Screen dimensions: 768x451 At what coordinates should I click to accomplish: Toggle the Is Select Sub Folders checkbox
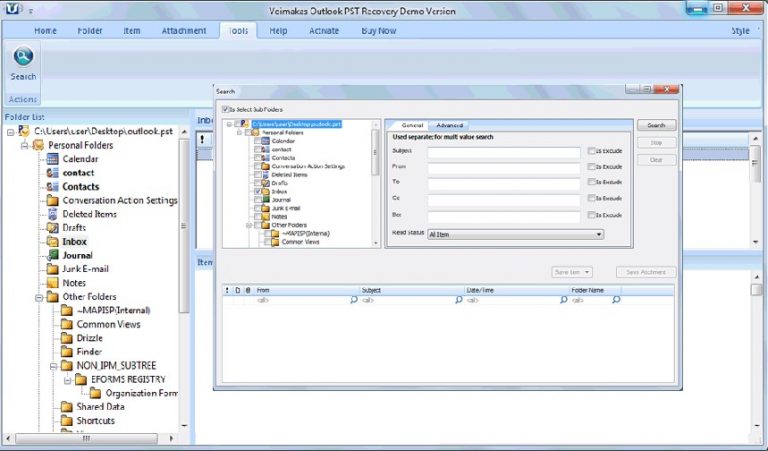(225, 109)
